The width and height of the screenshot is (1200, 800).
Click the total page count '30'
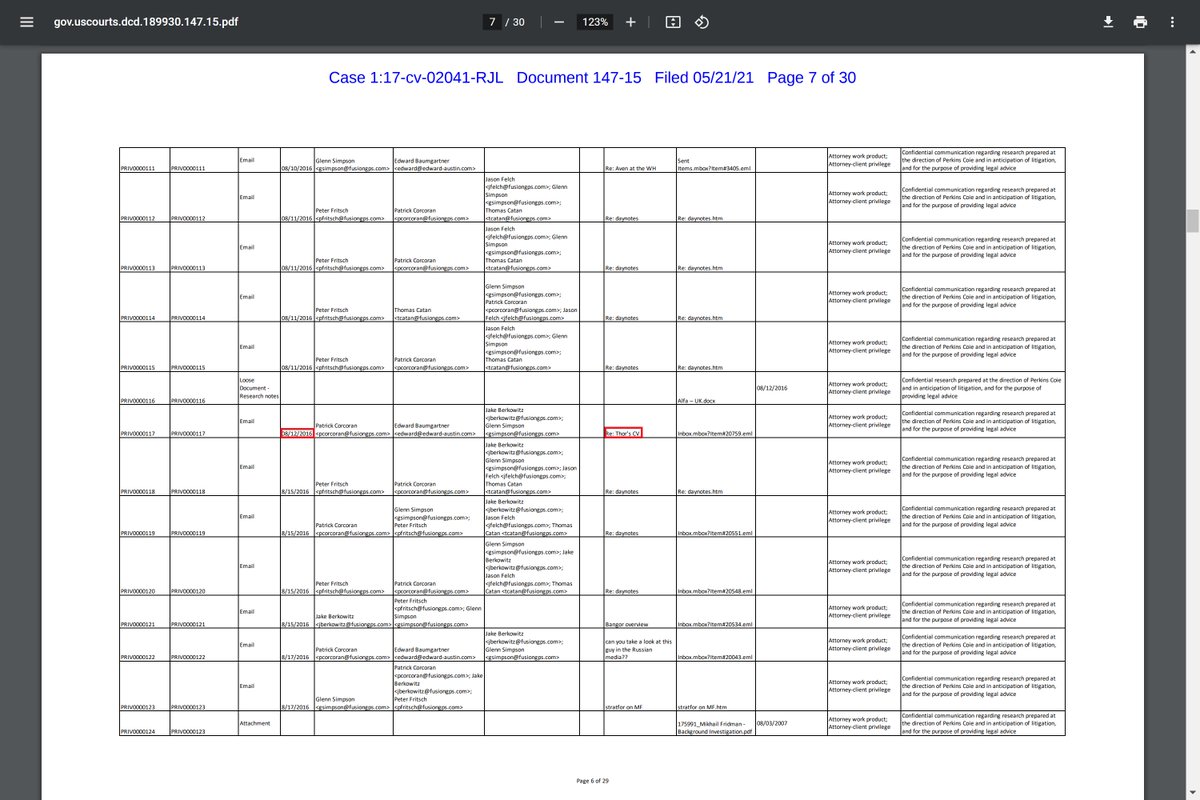click(x=519, y=22)
